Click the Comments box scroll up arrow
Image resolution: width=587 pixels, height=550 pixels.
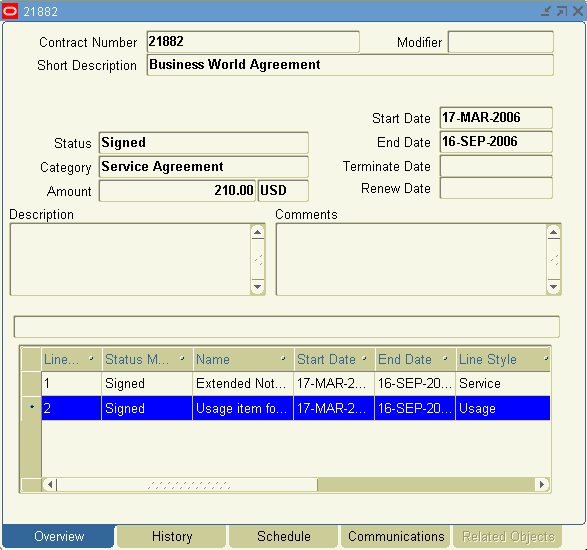tap(553, 232)
